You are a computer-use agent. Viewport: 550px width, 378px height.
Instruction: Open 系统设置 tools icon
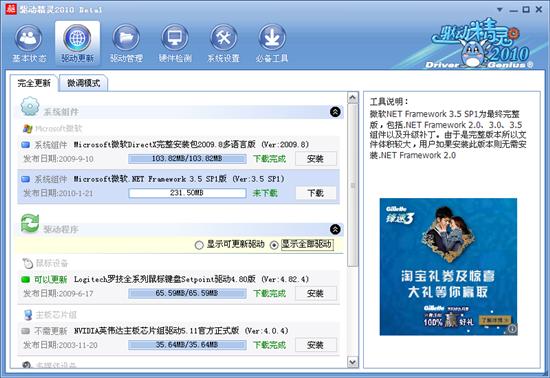223,38
